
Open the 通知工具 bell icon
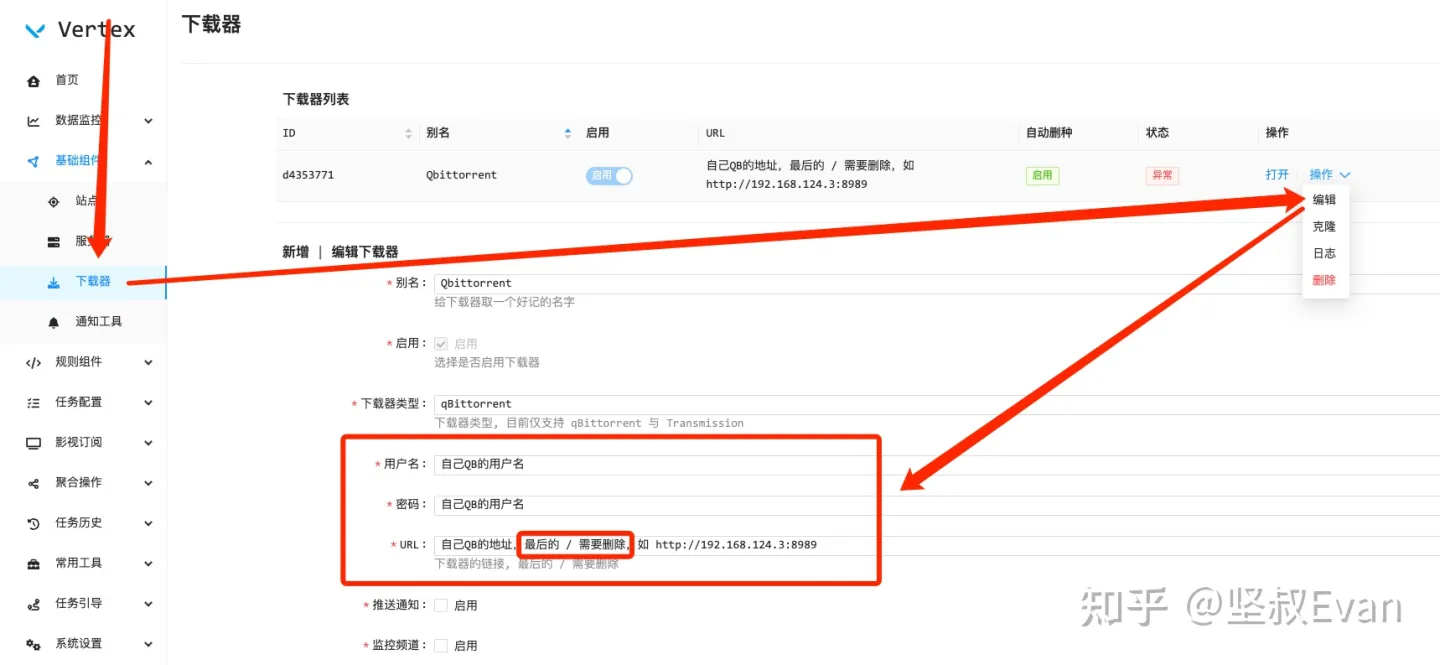tap(54, 322)
